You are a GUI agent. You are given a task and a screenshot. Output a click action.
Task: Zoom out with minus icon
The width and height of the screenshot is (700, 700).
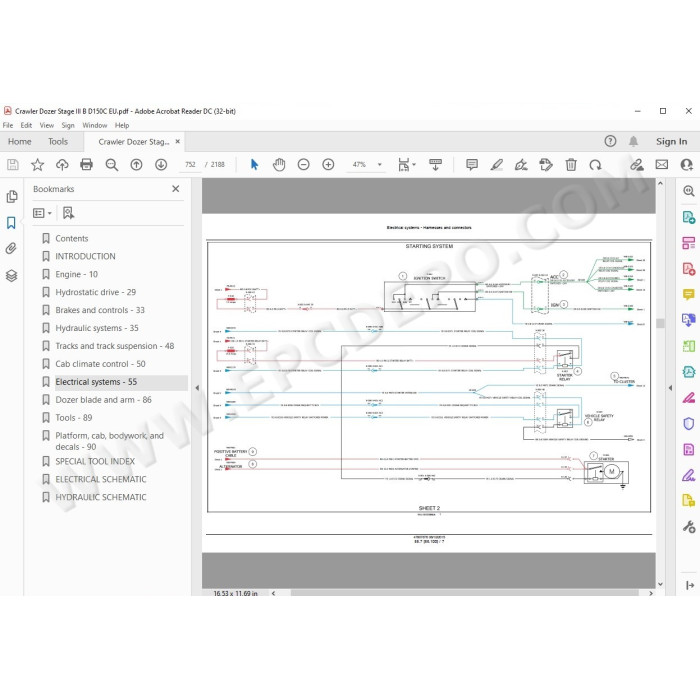[x=304, y=165]
